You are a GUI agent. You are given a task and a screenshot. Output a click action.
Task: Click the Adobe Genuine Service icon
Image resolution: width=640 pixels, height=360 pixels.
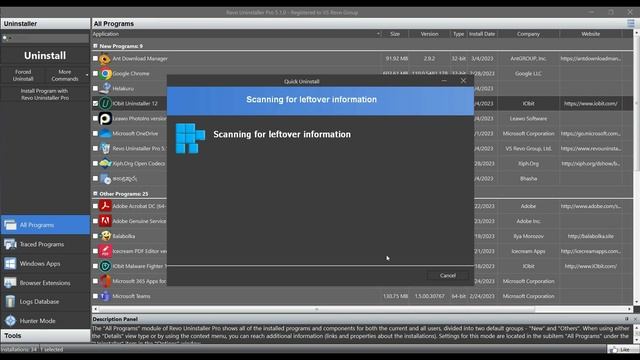(105, 221)
